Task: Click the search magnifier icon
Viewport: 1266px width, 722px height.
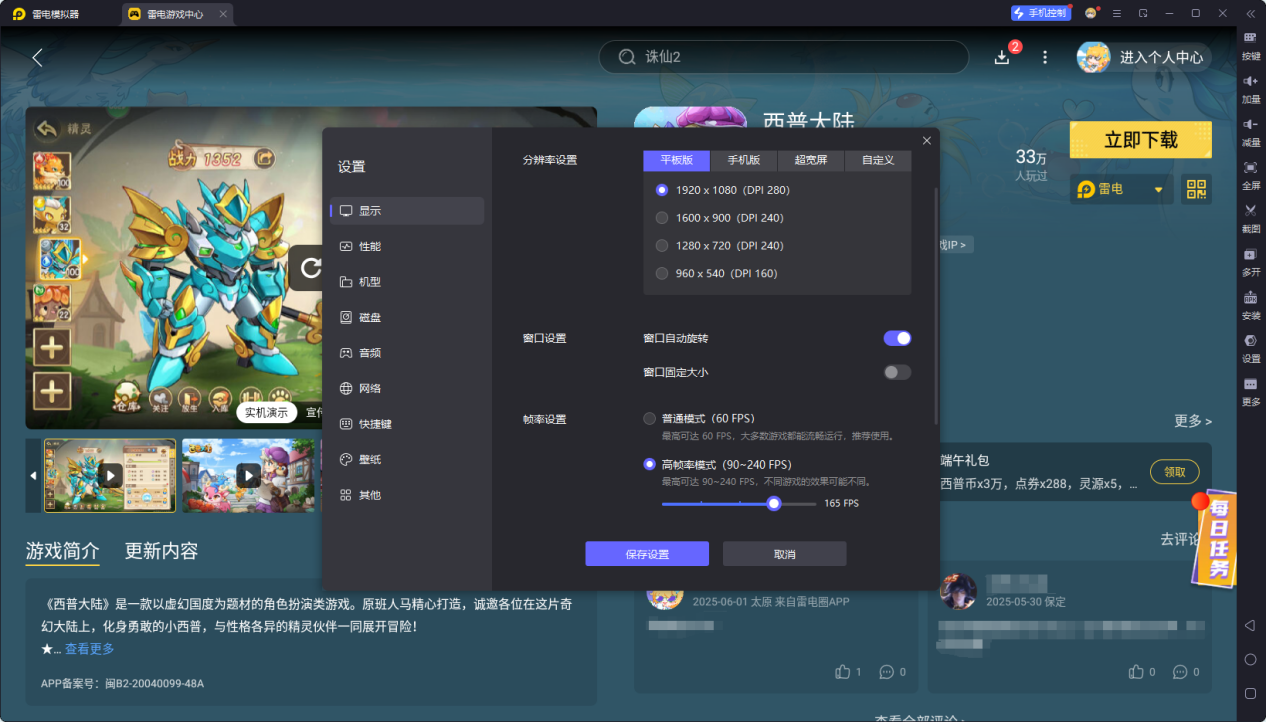Action: 627,57
